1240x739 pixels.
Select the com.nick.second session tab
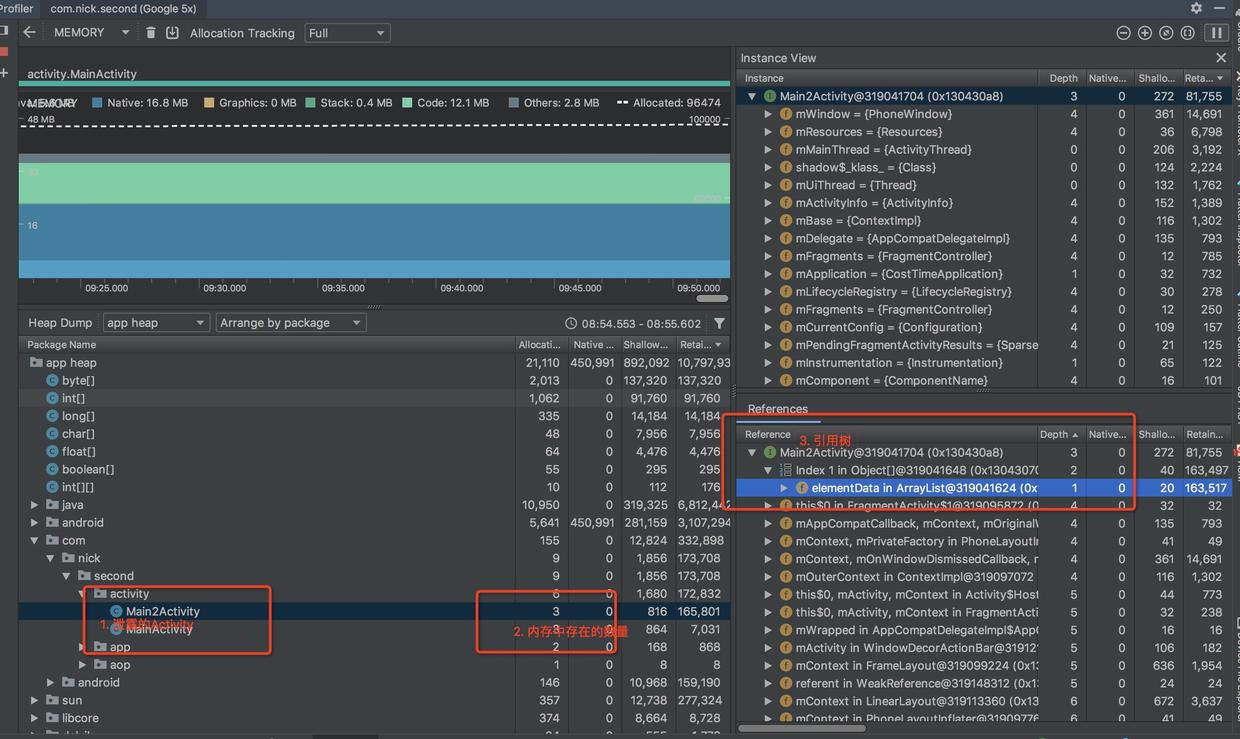(x=123, y=8)
